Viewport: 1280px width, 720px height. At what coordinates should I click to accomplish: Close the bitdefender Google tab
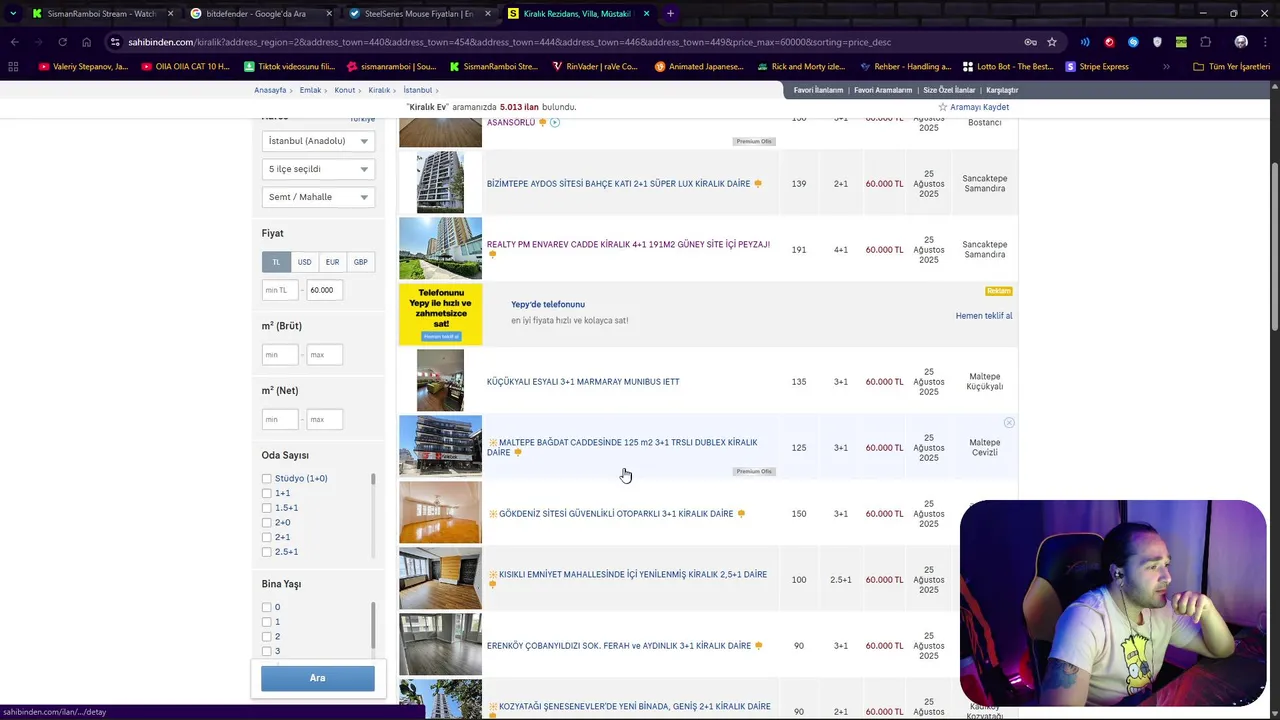click(330, 14)
